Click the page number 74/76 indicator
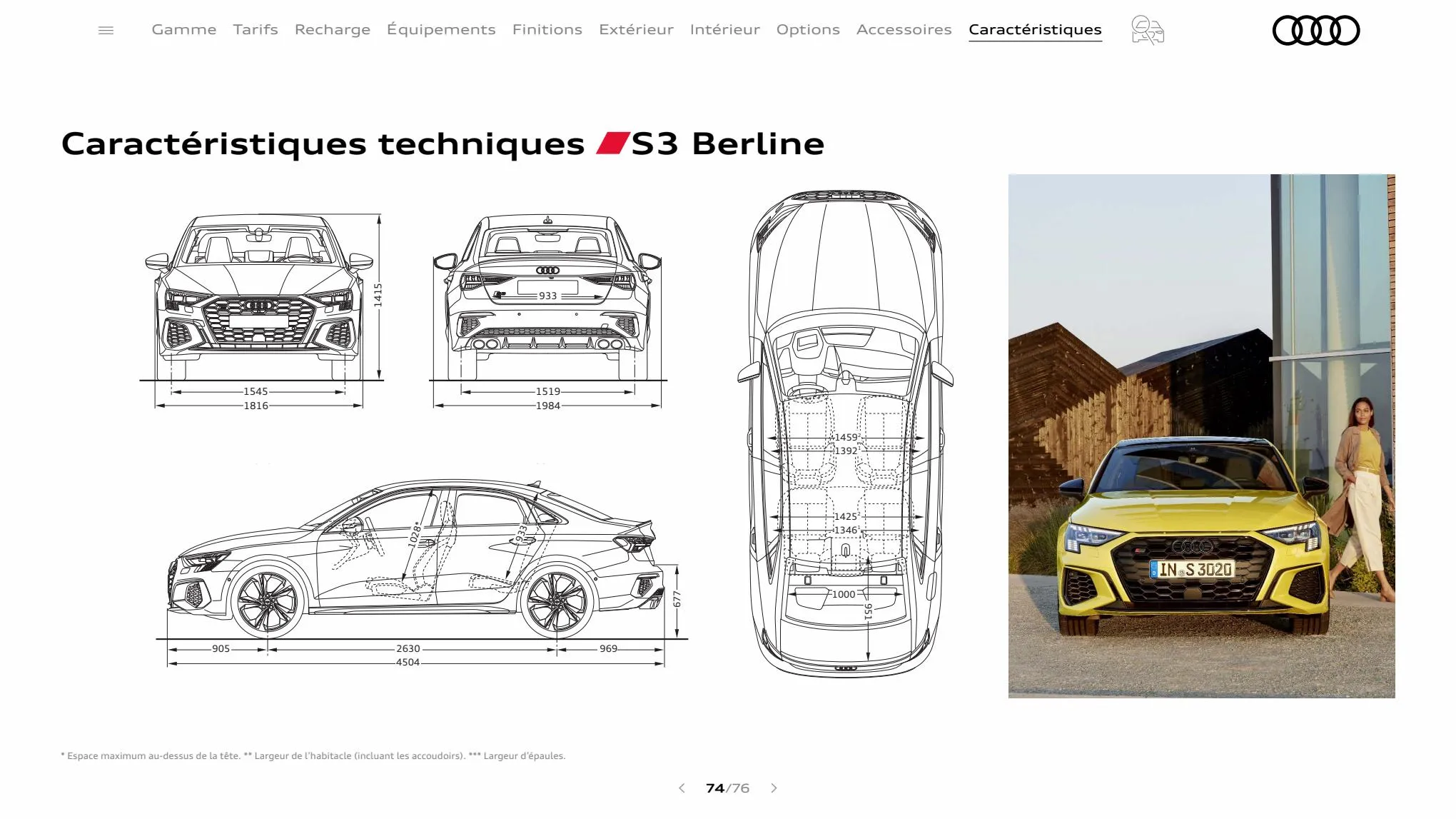 coord(727,788)
